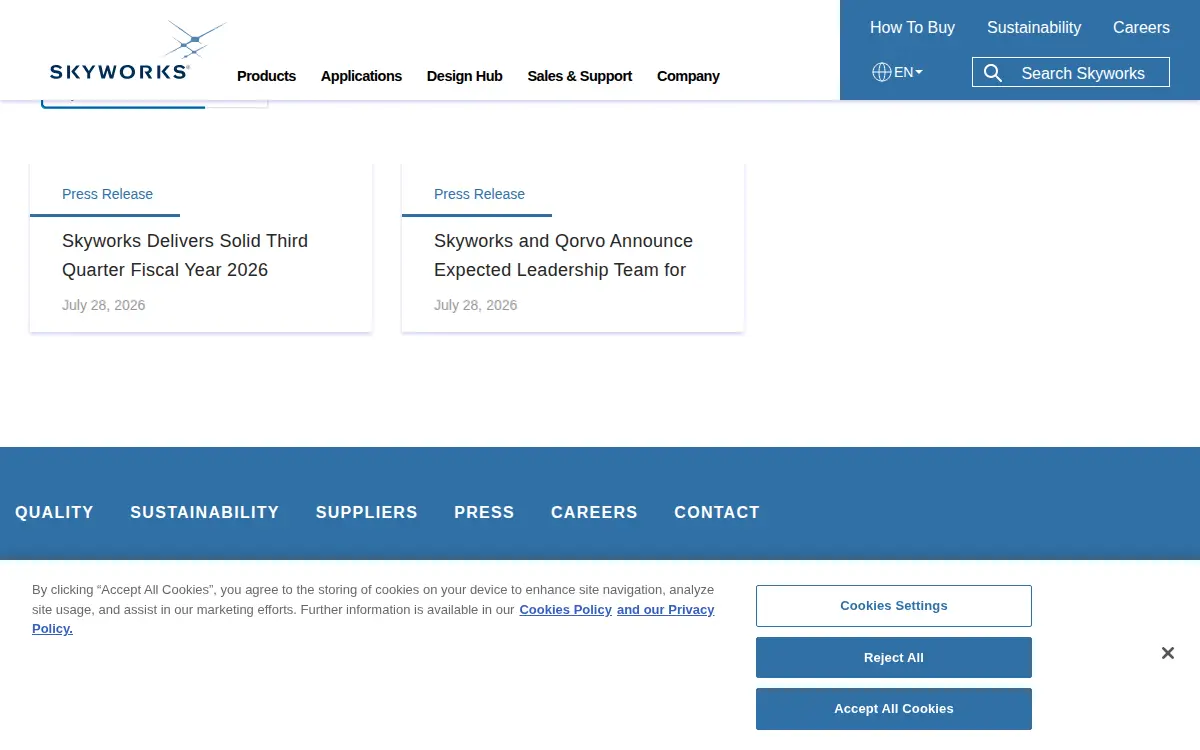Open the EN language dropdown
Viewport: 1200px width, 750px height.
click(908, 72)
